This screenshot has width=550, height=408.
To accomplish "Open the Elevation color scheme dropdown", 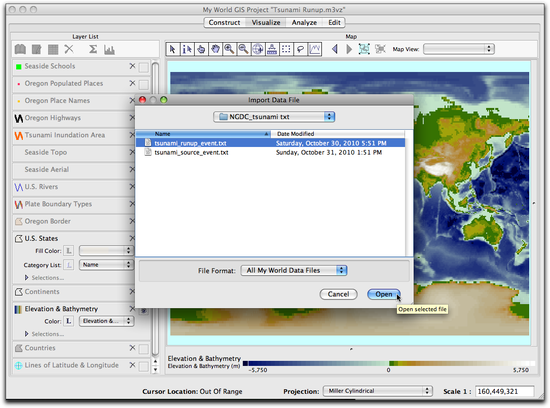I will click(x=106, y=321).
